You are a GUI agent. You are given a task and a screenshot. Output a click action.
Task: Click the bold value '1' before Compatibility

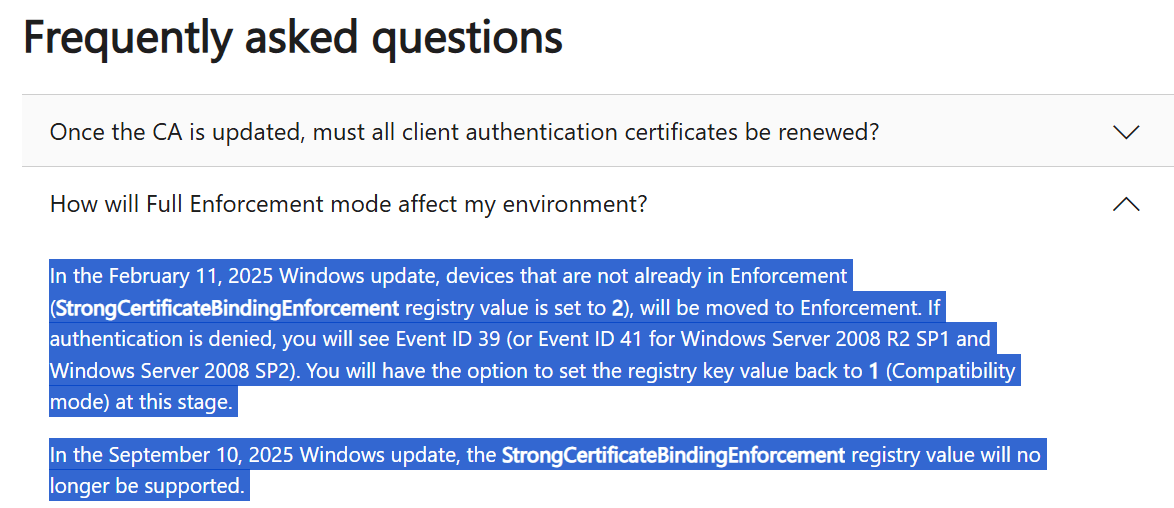point(873,371)
